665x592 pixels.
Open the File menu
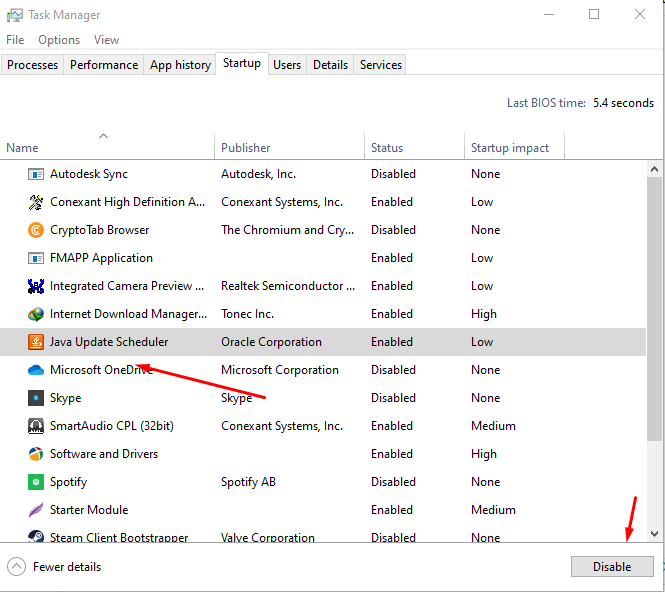point(15,40)
